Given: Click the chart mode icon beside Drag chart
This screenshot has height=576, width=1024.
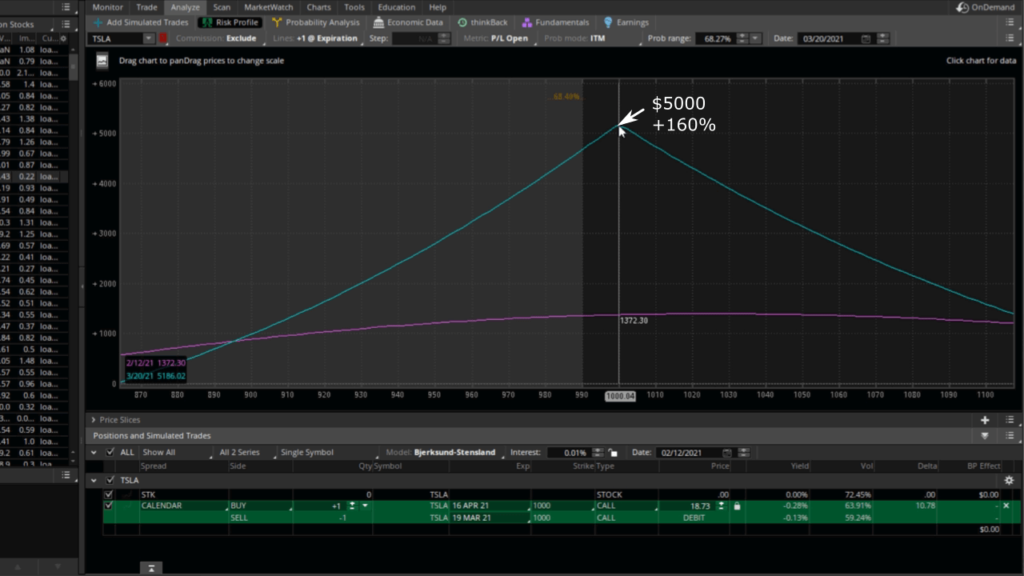Looking at the screenshot, I should point(102,61).
